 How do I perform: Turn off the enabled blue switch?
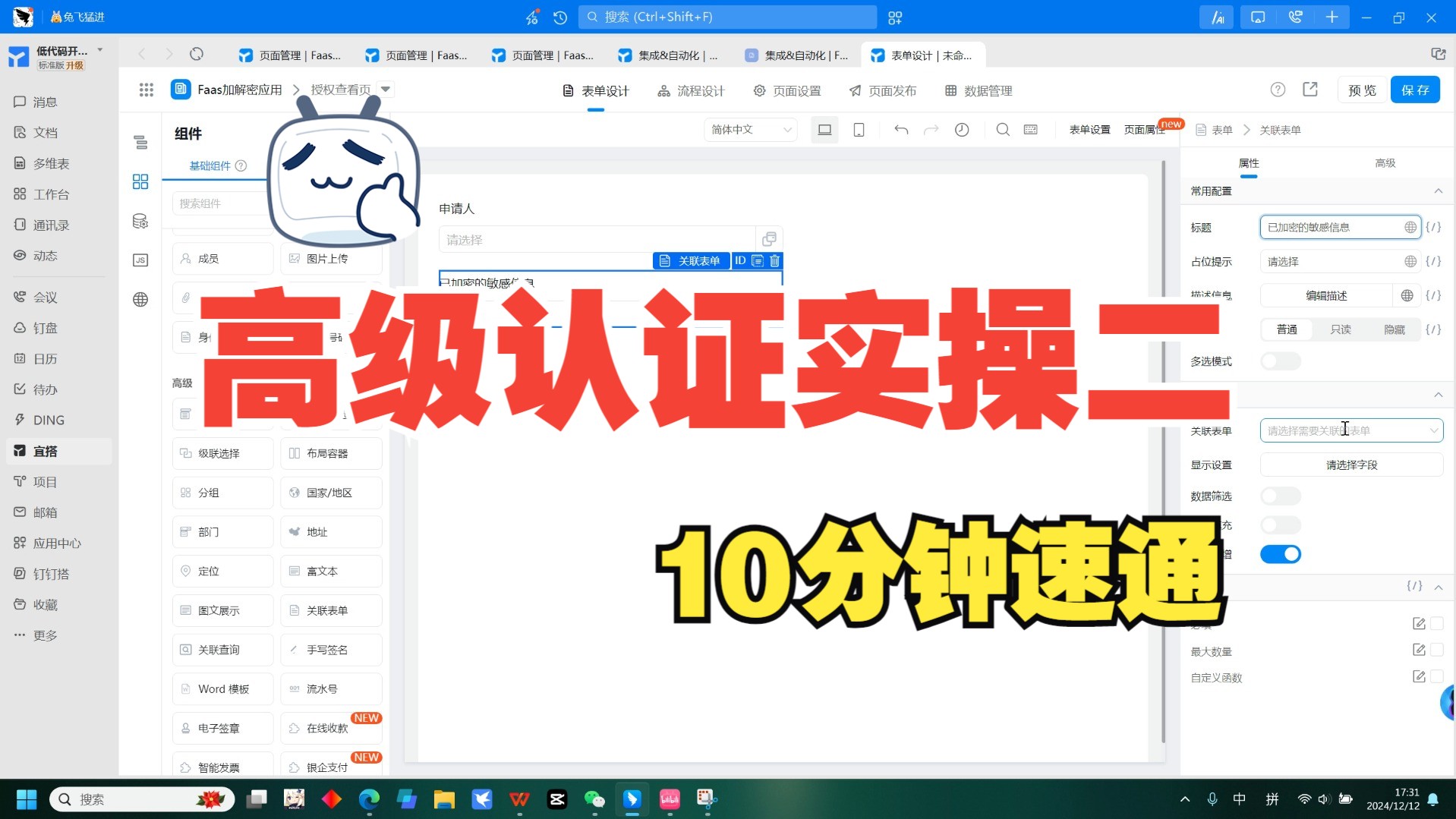[x=1281, y=554]
